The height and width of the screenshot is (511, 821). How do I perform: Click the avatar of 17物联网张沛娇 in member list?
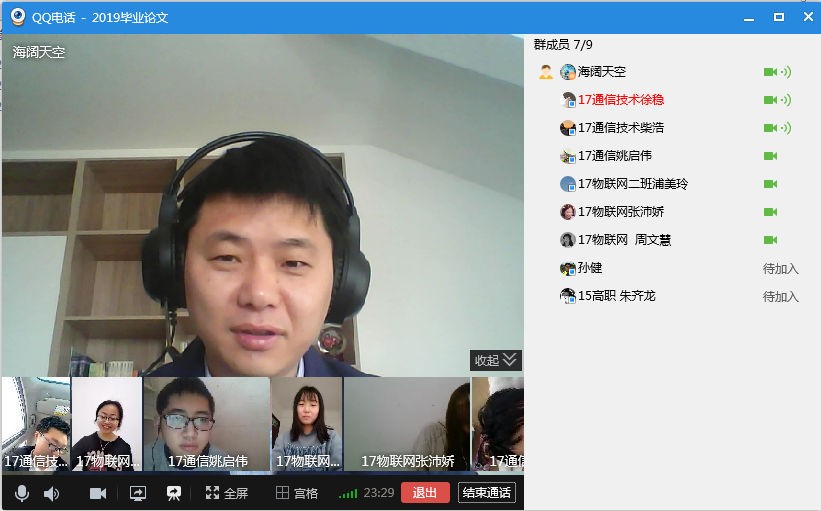click(x=567, y=212)
